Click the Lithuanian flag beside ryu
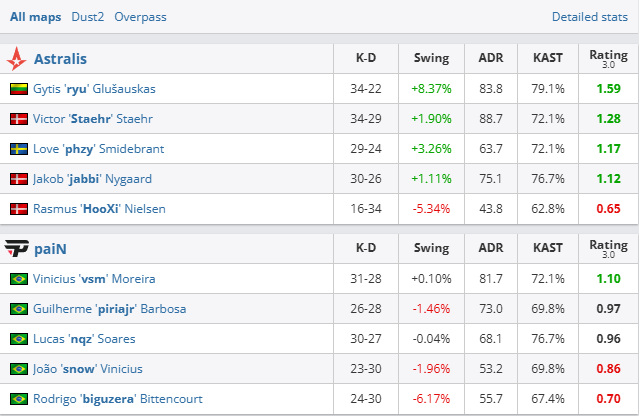Screen dimensions: 639x416 point(18,89)
